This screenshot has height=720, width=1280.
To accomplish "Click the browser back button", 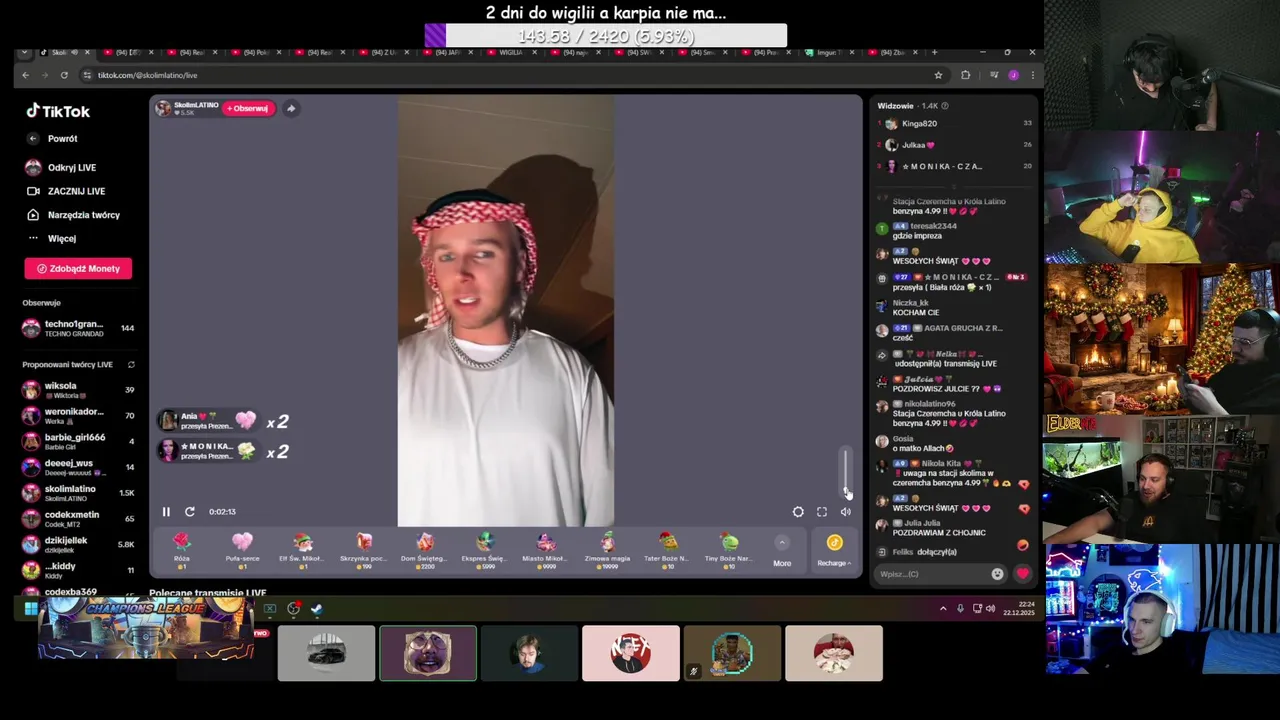I will click(x=26, y=75).
